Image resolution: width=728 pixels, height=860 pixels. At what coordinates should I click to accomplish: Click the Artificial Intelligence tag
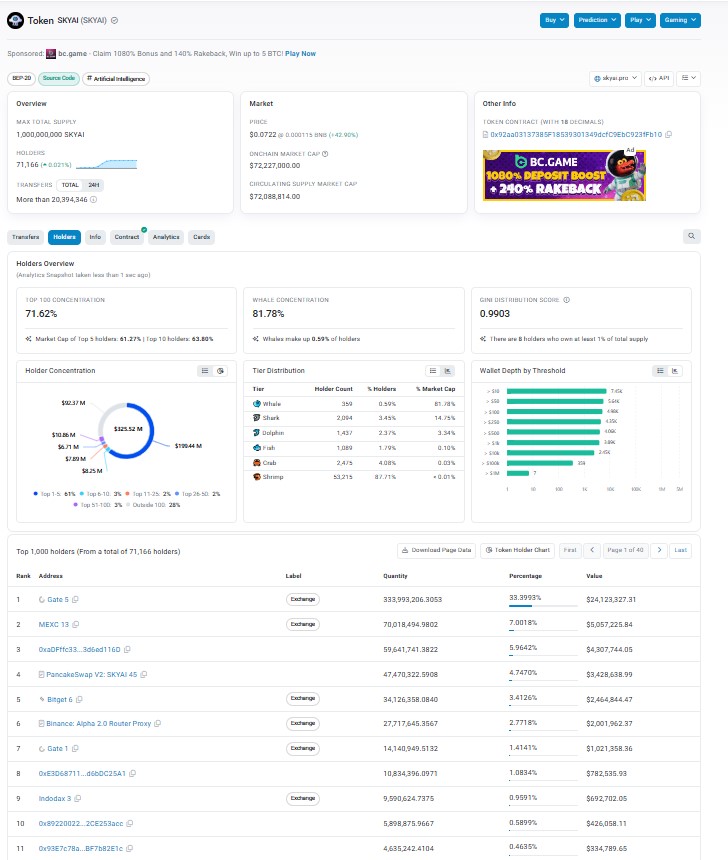[x=116, y=79]
